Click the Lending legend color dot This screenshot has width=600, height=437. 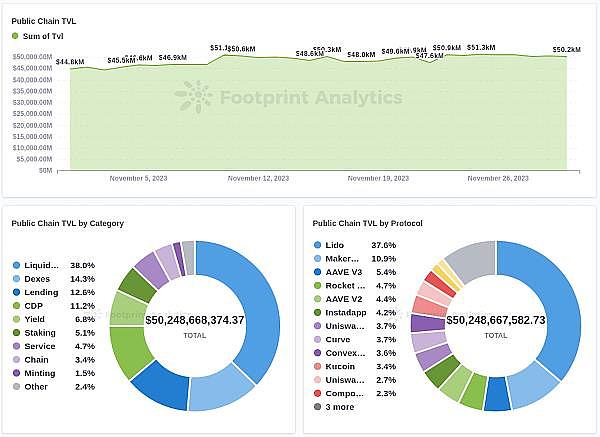pyautogui.click(x=17, y=292)
